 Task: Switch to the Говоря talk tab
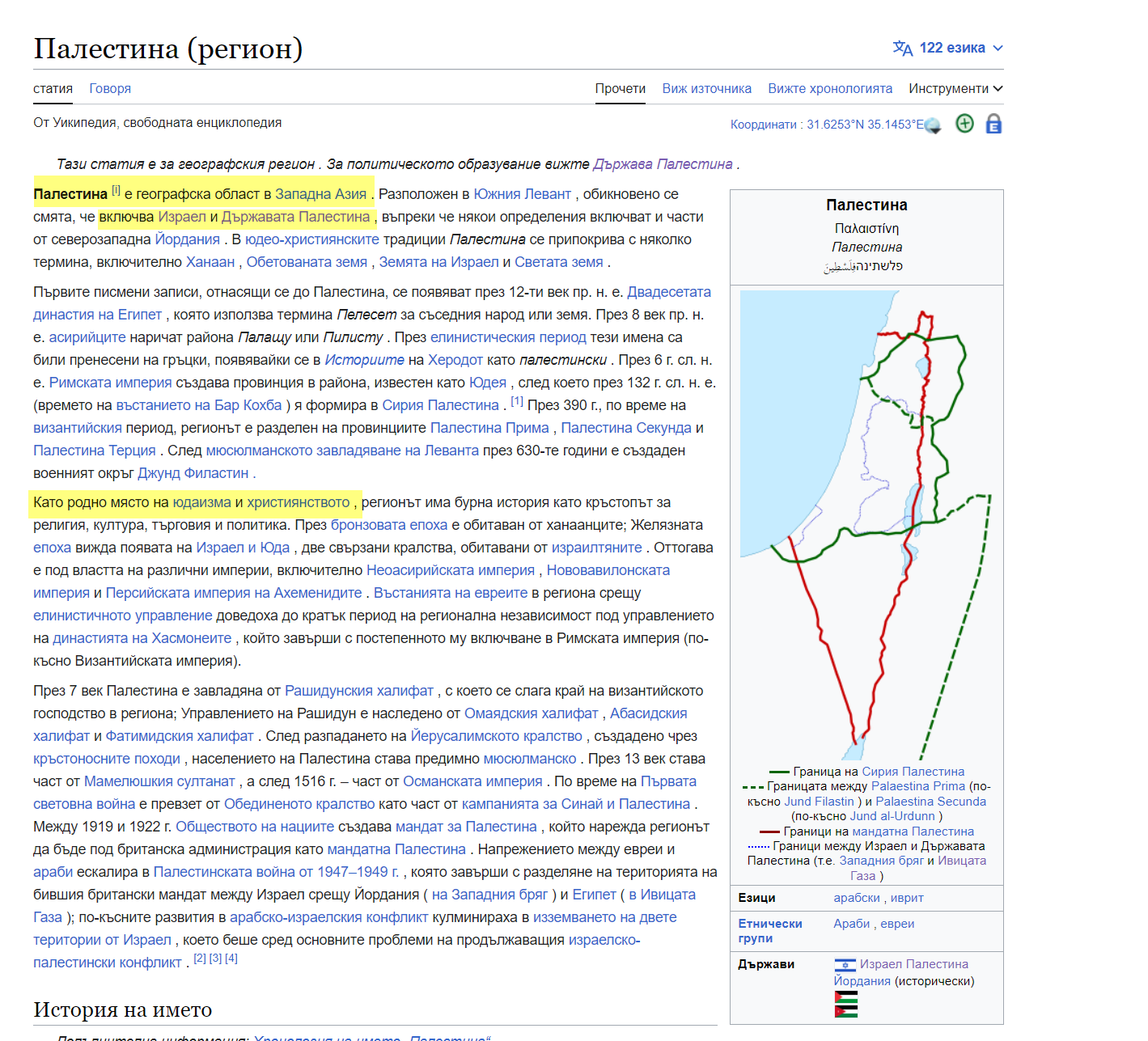110,88
